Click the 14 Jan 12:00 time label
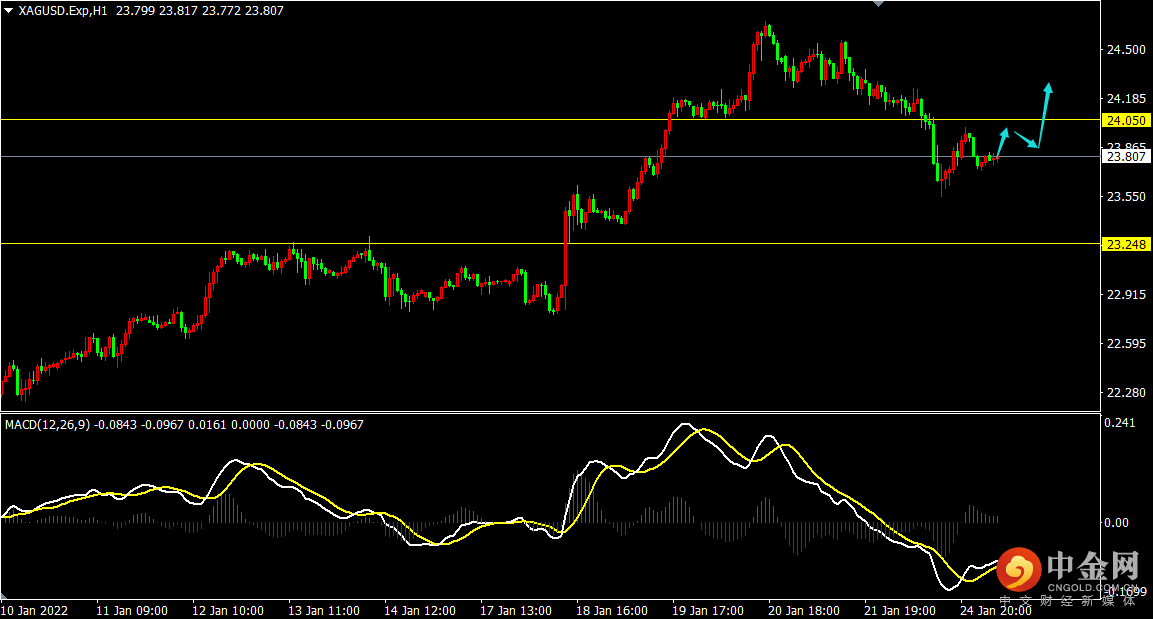The image size is (1153, 619). 420,611
